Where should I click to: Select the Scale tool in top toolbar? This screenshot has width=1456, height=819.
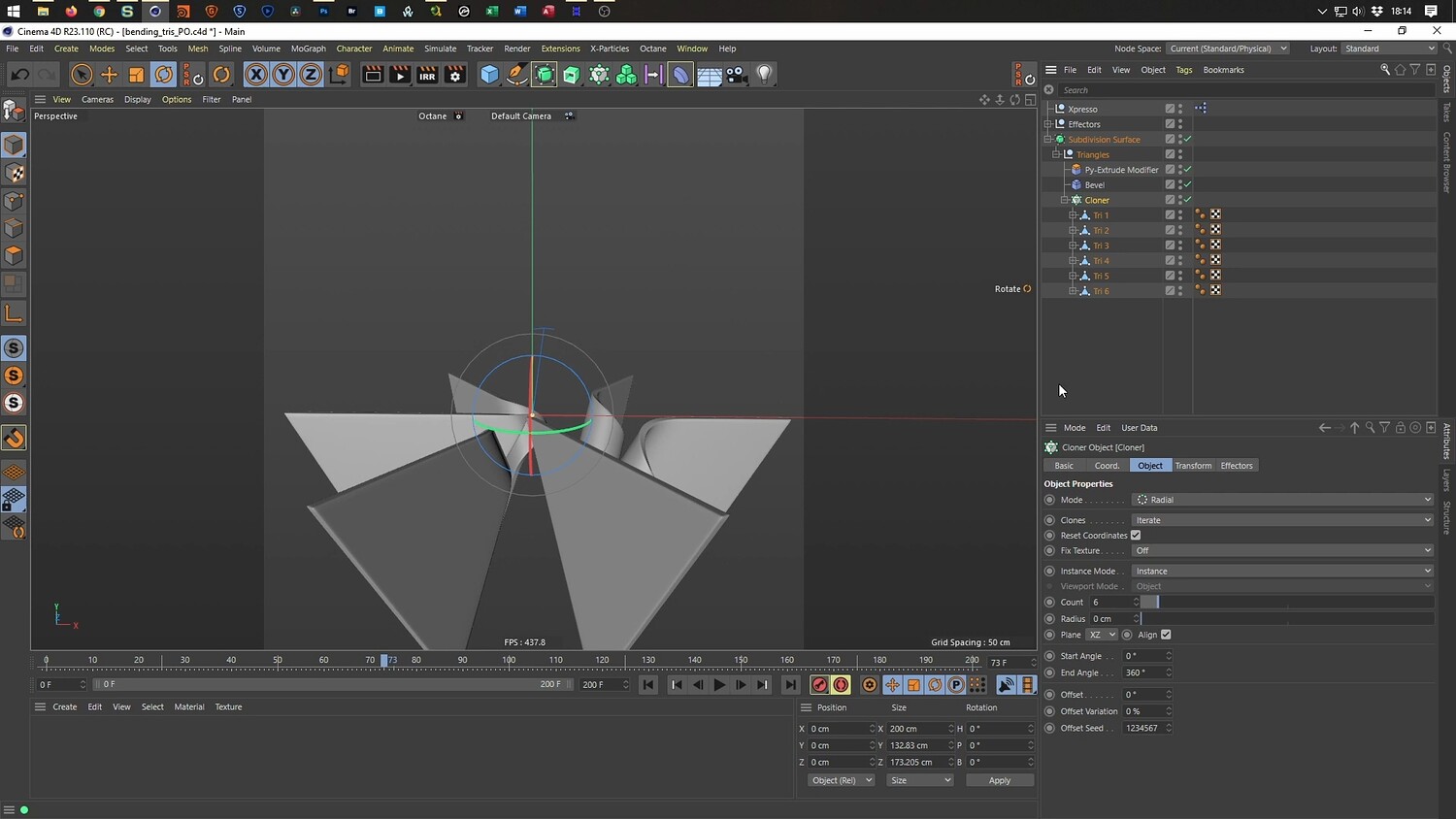137,75
